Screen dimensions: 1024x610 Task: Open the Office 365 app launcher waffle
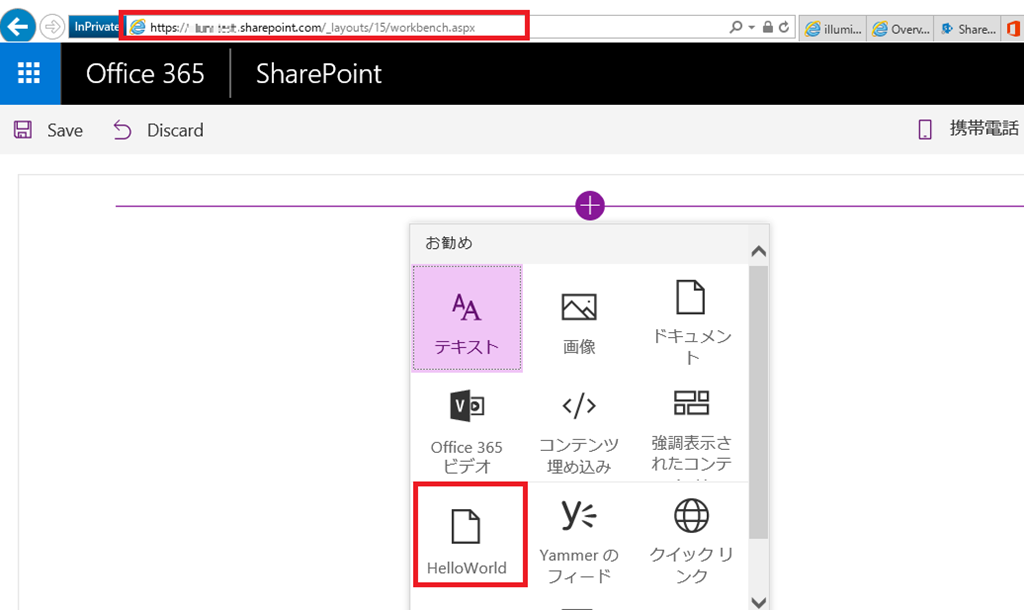click(x=29, y=73)
